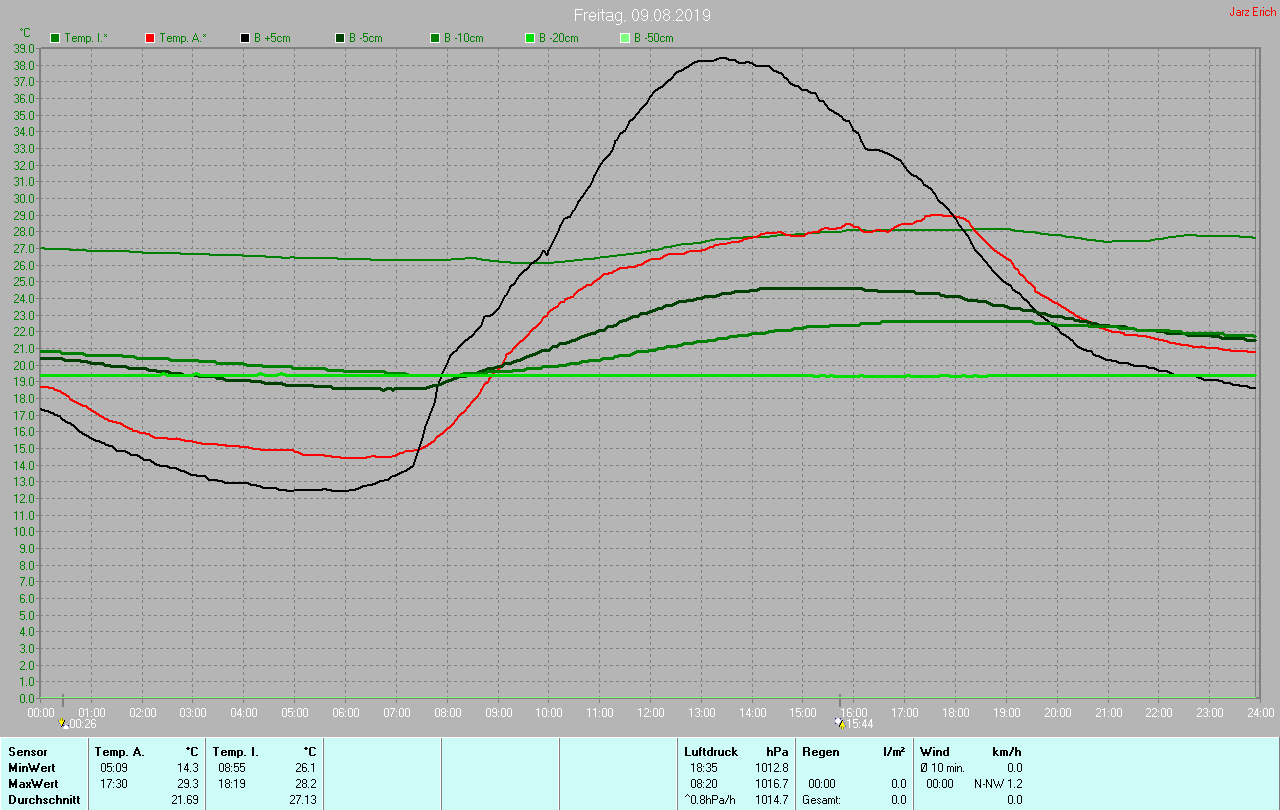1280x810 pixels.
Task: Click the marker icon beside 15:44
Action: pos(839,723)
